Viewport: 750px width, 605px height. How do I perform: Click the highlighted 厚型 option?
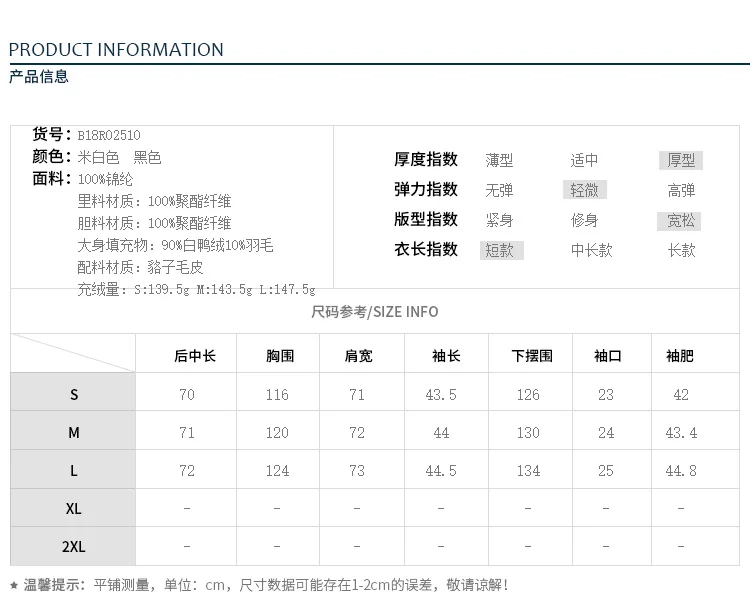tap(681, 160)
